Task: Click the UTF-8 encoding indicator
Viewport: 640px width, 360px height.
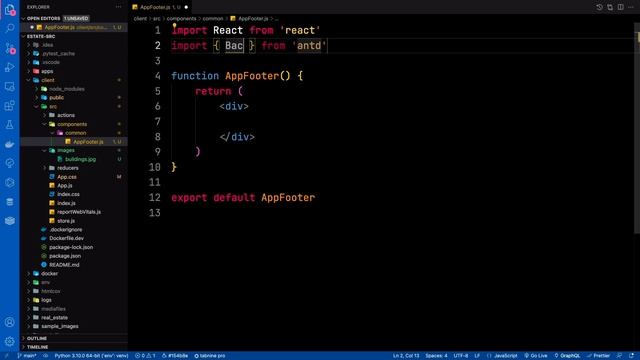Action: [x=461, y=356]
